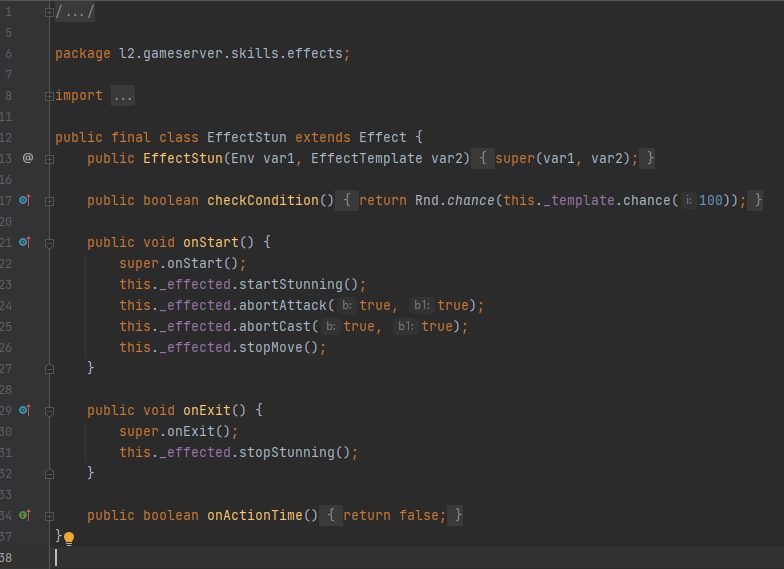The height and width of the screenshot is (569, 784).
Task: Click the _template field reference
Action: click(578, 200)
